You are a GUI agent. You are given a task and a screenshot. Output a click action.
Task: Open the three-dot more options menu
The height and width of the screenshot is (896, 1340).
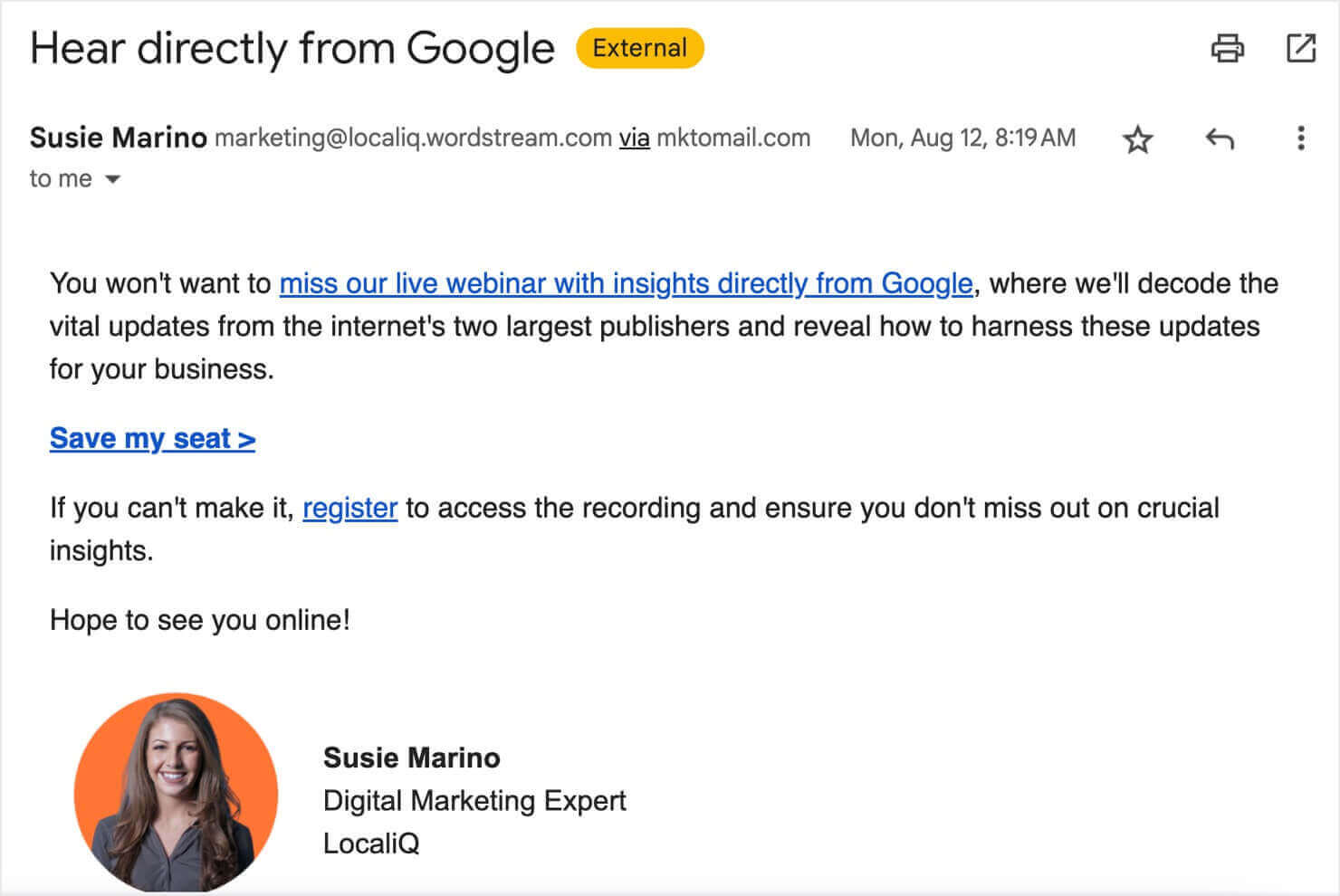(x=1301, y=138)
